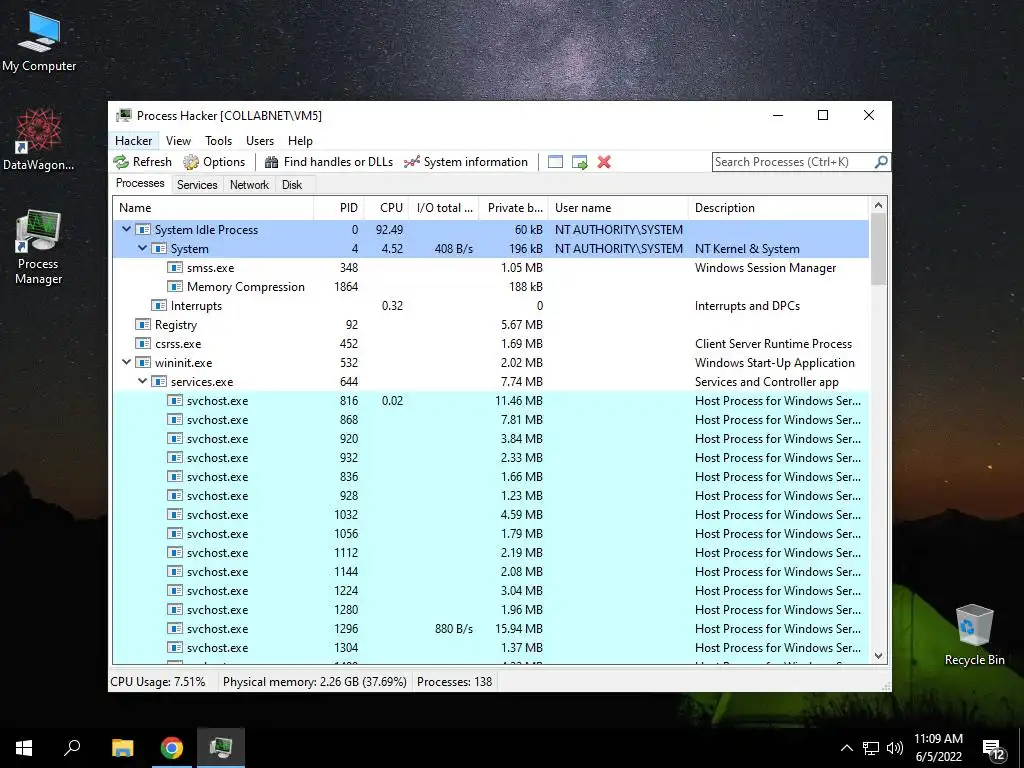Viewport: 1024px width, 768px height.
Task: Click the find window toolbar icon
Action: click(x=555, y=162)
